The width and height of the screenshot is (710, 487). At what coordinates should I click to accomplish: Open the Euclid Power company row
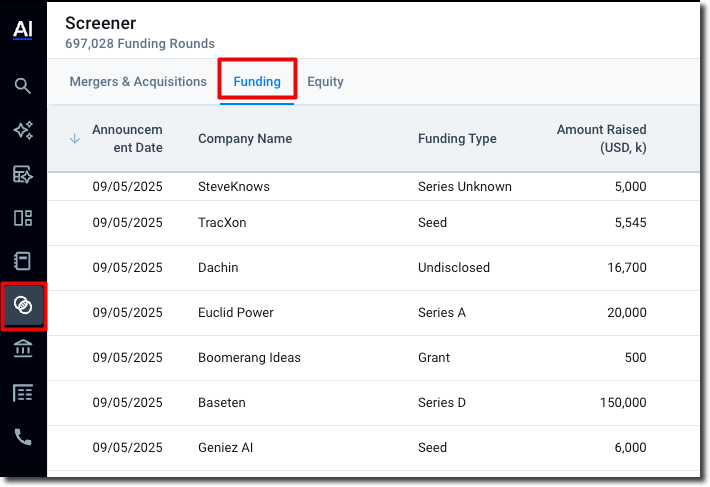point(236,313)
